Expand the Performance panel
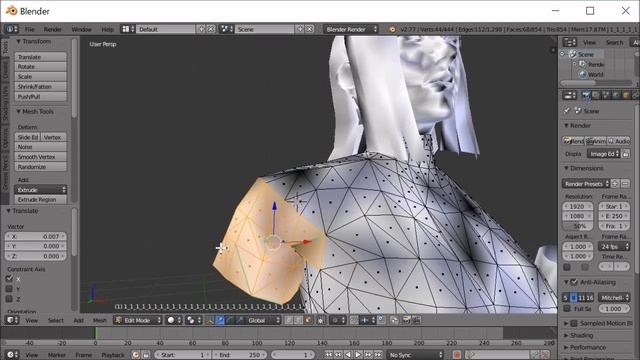 (x=566, y=347)
